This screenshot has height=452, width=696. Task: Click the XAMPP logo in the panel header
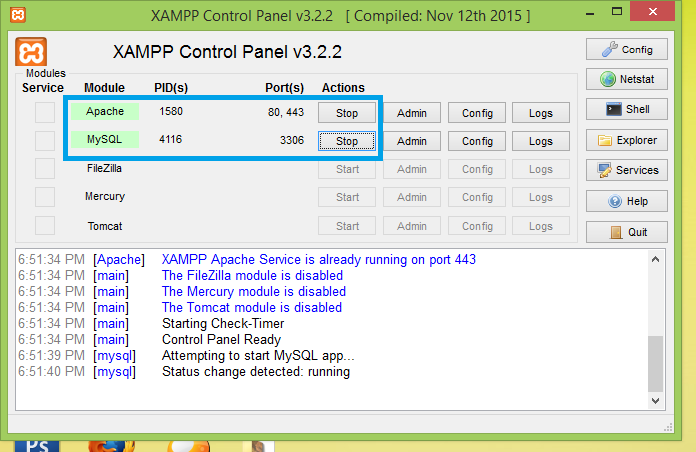[x=31, y=52]
